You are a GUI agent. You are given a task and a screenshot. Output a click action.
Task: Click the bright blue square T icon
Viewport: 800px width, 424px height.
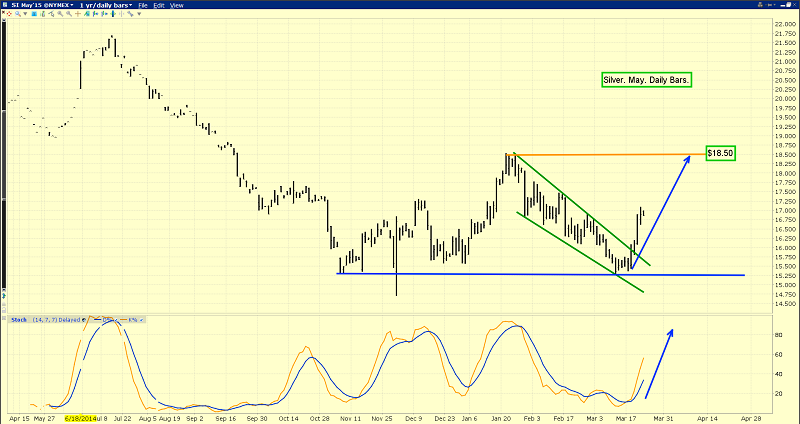point(34,14)
